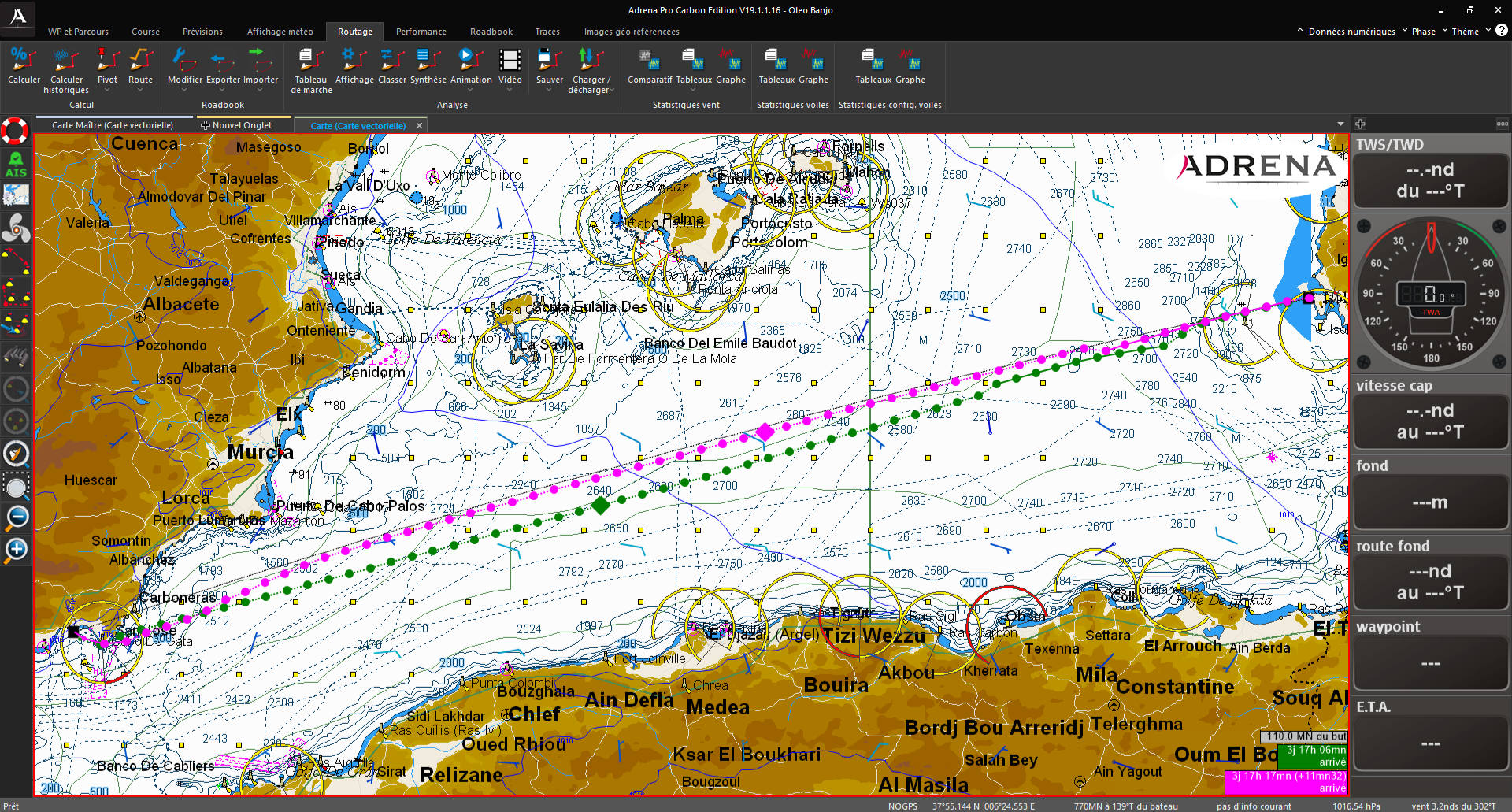Click Charger / décharger icon
The height and width of the screenshot is (812, 1512).
tap(591, 59)
